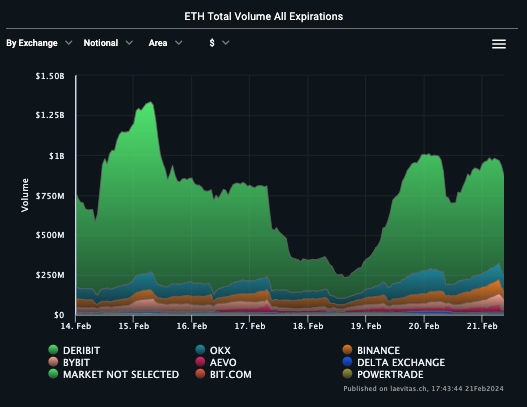Image resolution: width=527 pixels, height=407 pixels.
Task: Click the ETH Total Volume All Expirations title
Action: [x=264, y=16]
